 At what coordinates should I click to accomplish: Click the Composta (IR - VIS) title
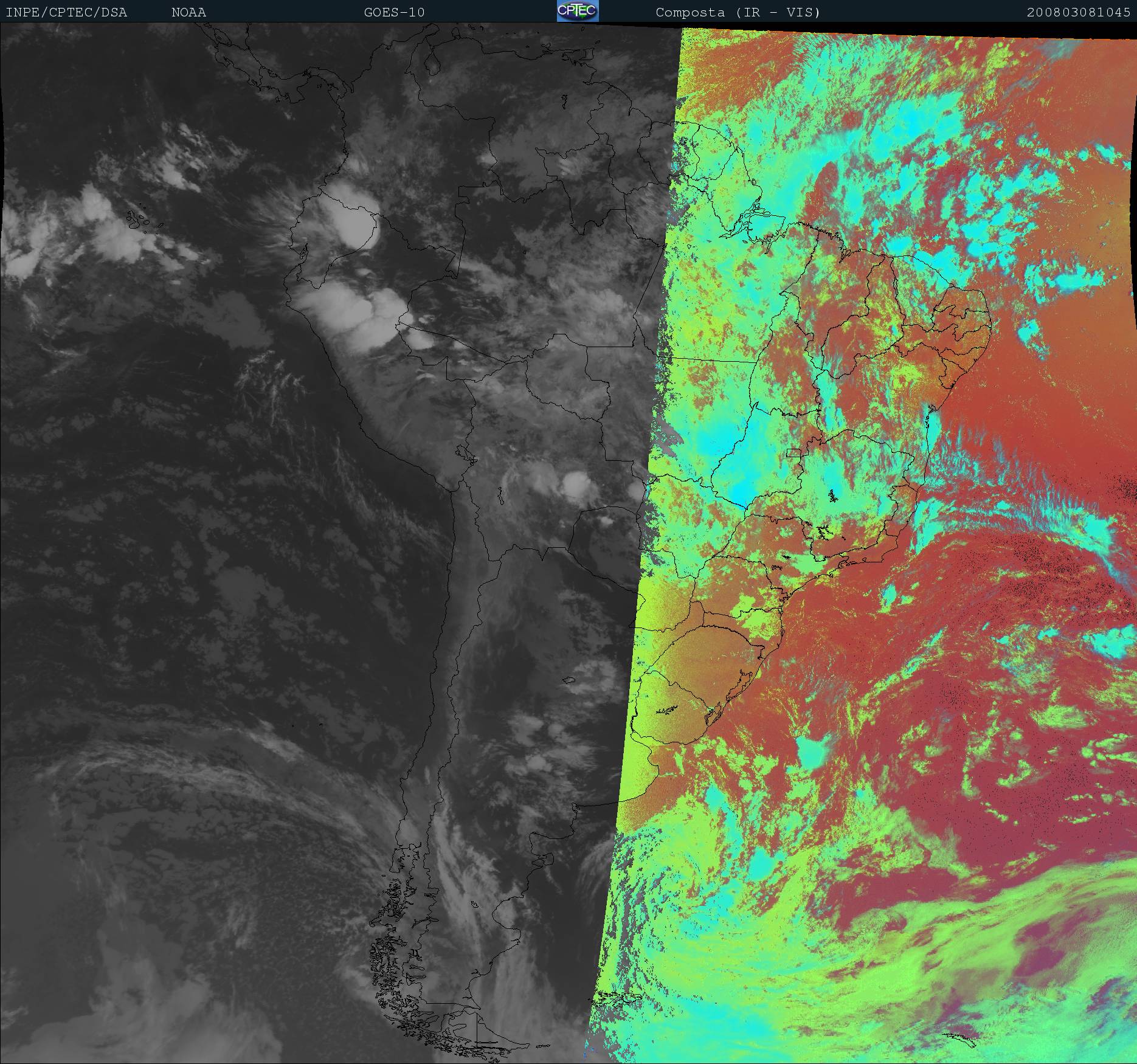pos(738,12)
